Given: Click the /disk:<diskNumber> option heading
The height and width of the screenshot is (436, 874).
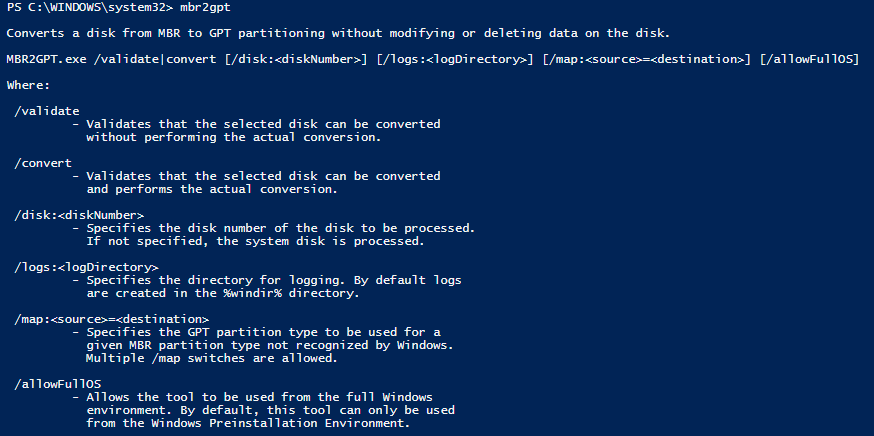Looking at the screenshot, I should click(79, 215).
